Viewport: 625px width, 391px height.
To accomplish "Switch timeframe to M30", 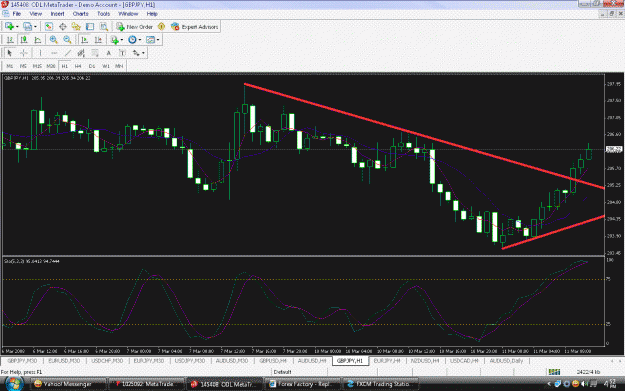I will [x=51, y=66].
